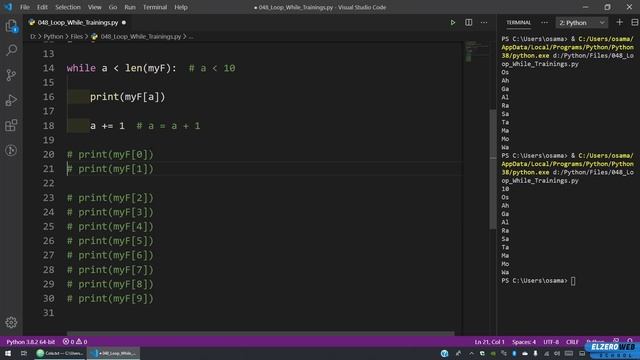Click the '# print(myF[9])' comment line
Screen dimensions: 640x360
point(110,298)
